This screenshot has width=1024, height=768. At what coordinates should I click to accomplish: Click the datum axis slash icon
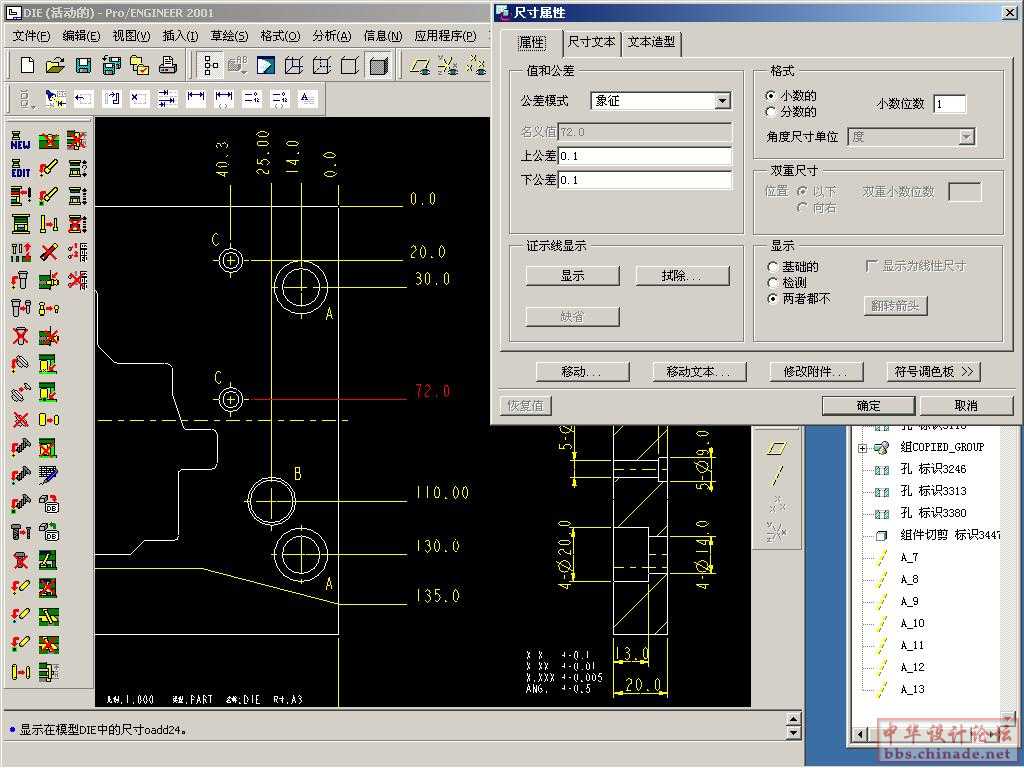pyautogui.click(x=777, y=475)
